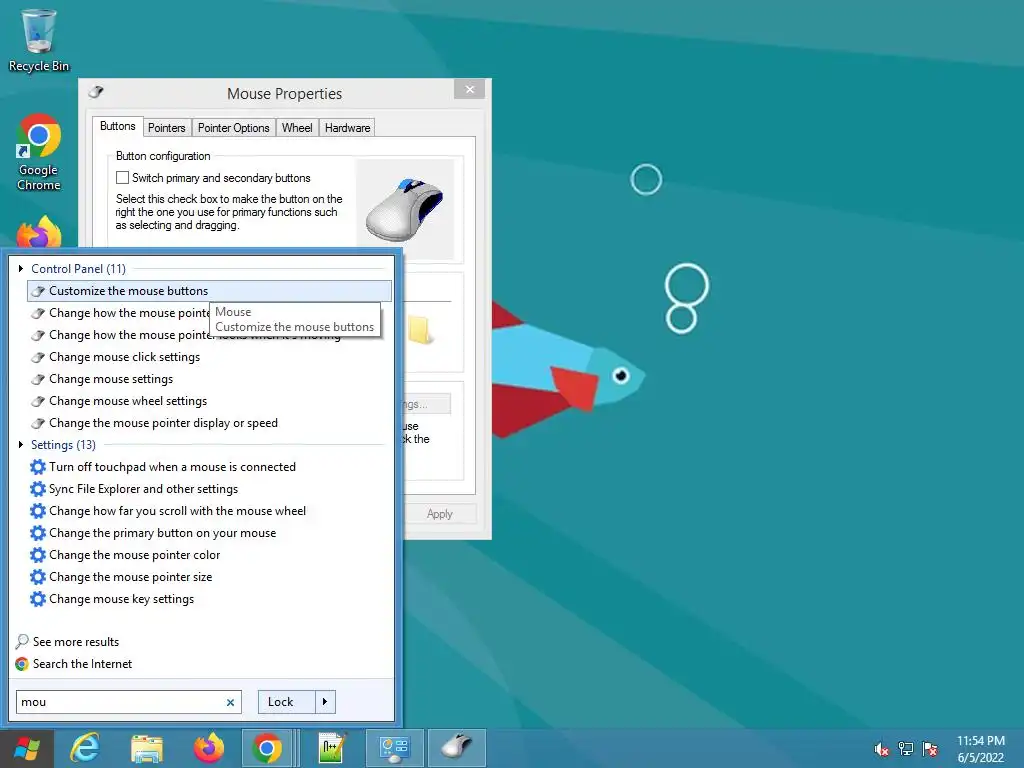Screen dimensions: 1024x768
Task: Open the Start button on taskbar
Action: (26, 748)
